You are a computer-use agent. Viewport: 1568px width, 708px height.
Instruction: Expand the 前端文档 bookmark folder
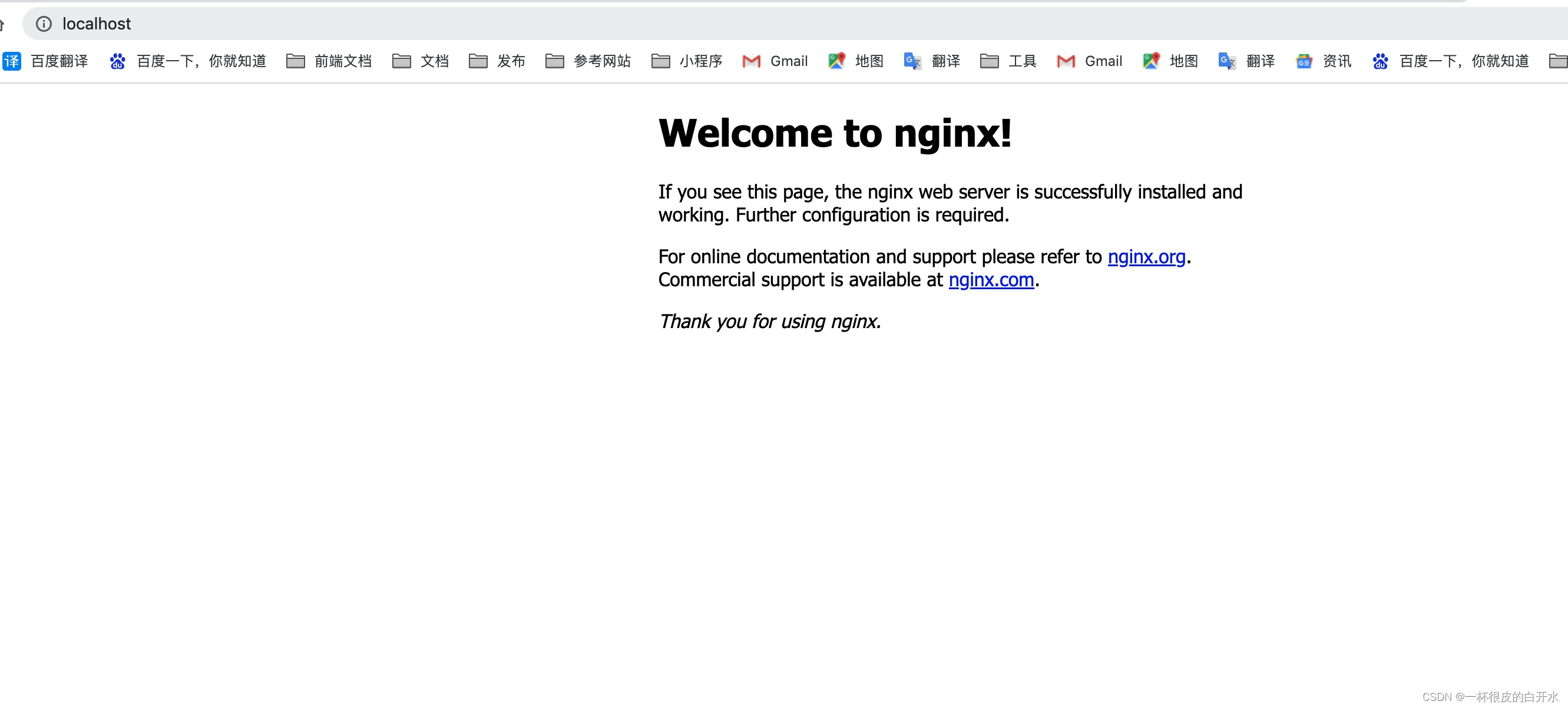[296, 61]
